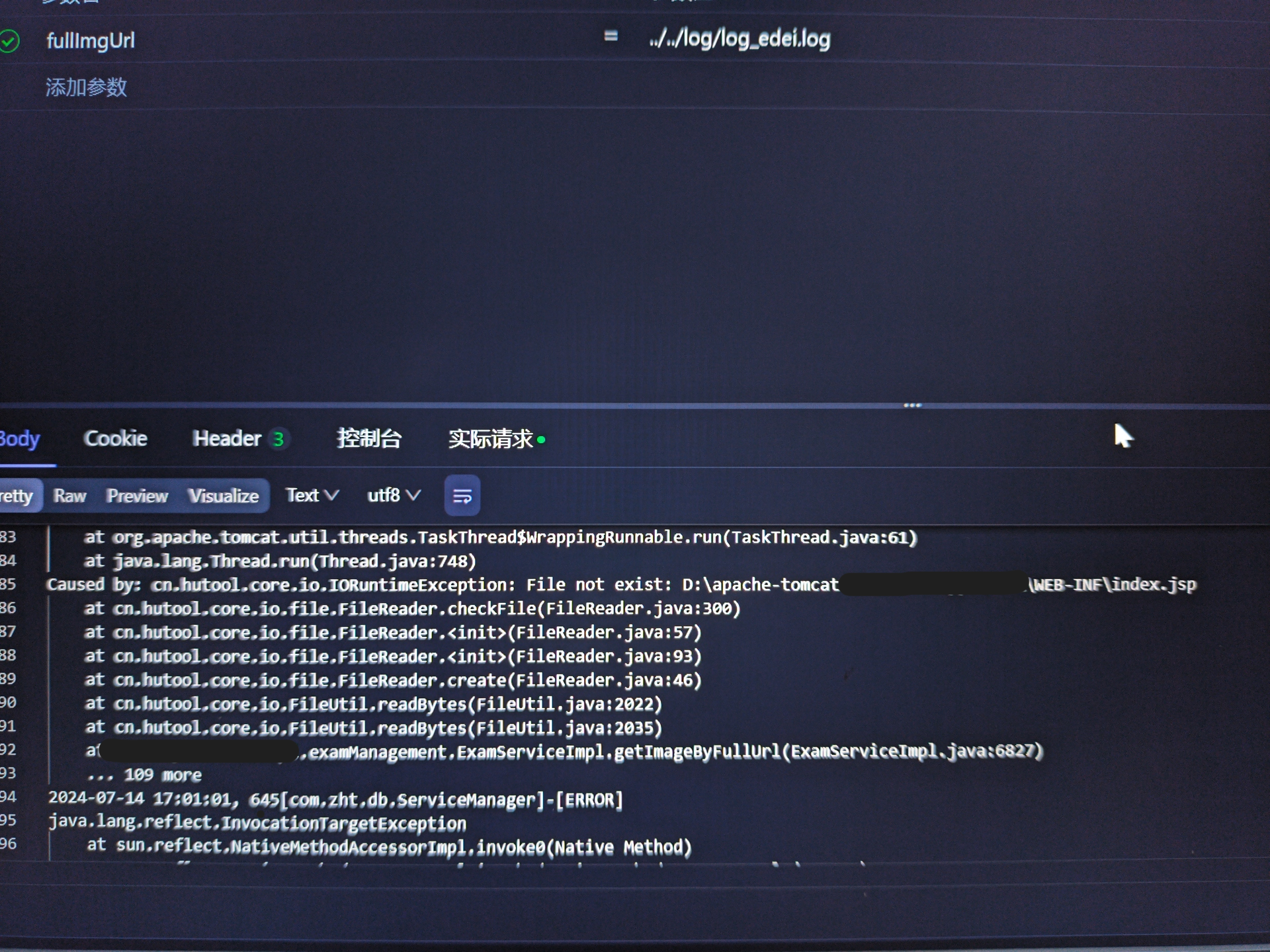Open the utf8 encoding dropdown
This screenshot has height=952, width=1270.
tap(394, 495)
